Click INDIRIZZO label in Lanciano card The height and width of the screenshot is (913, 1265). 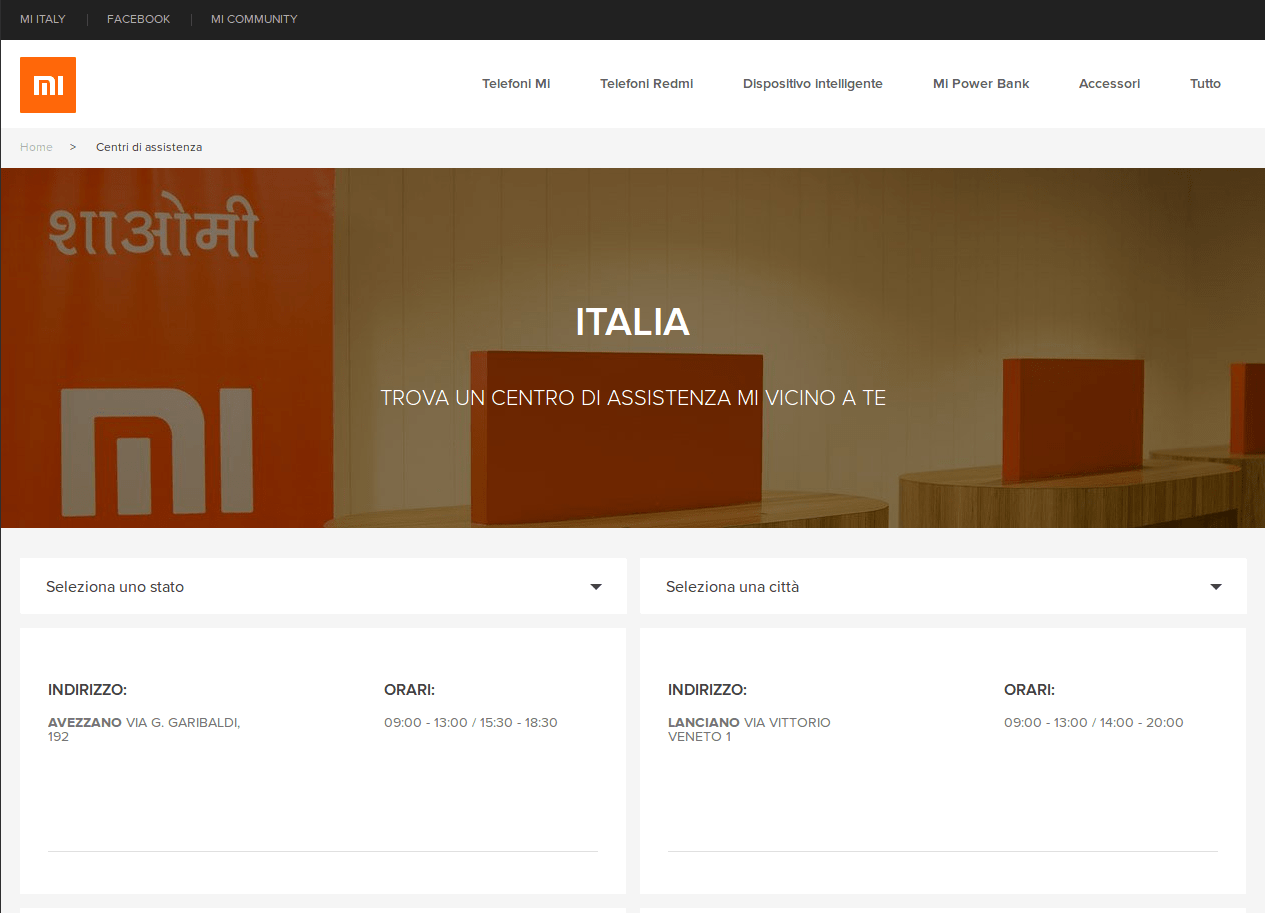(x=708, y=690)
